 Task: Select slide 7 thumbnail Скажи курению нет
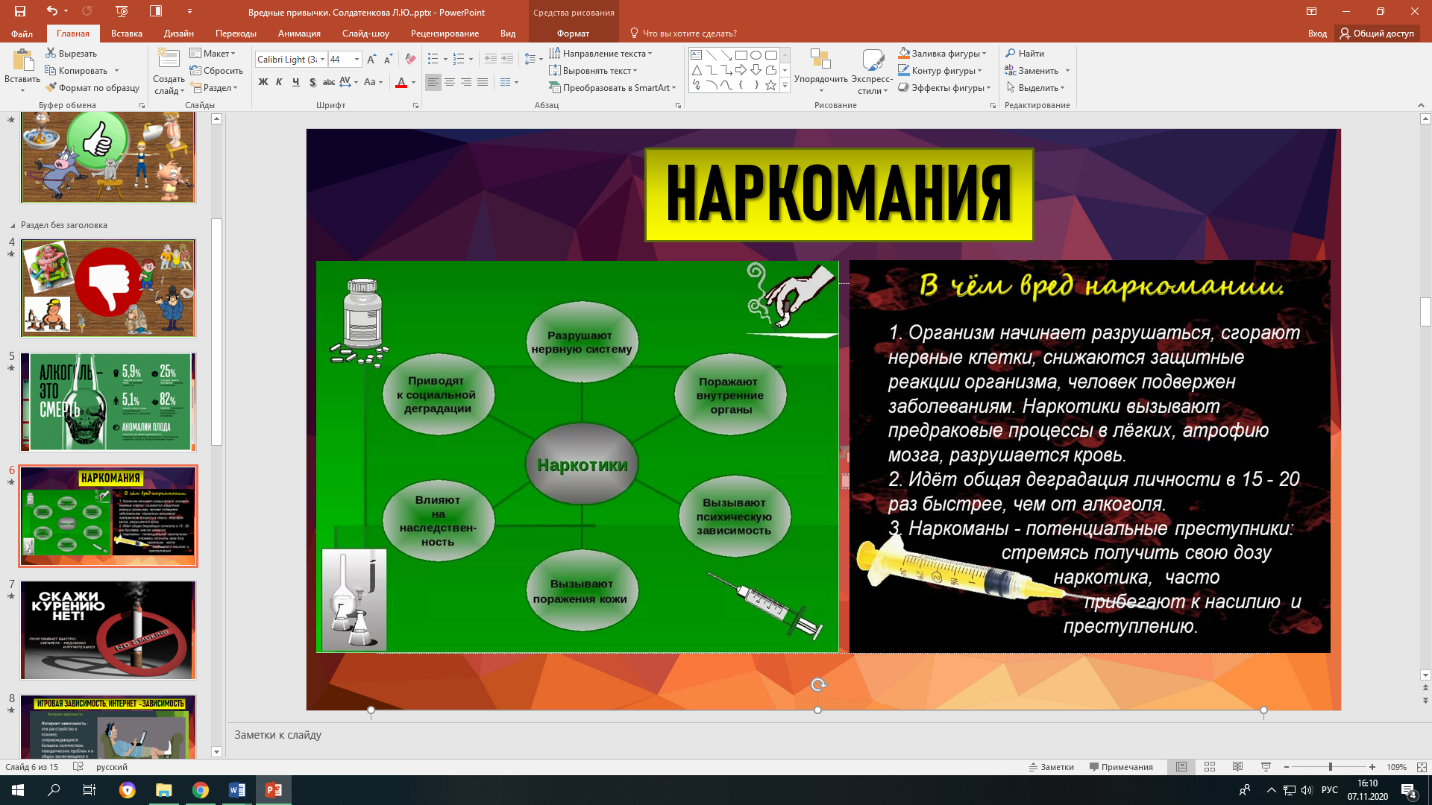pyautogui.click(x=108, y=630)
